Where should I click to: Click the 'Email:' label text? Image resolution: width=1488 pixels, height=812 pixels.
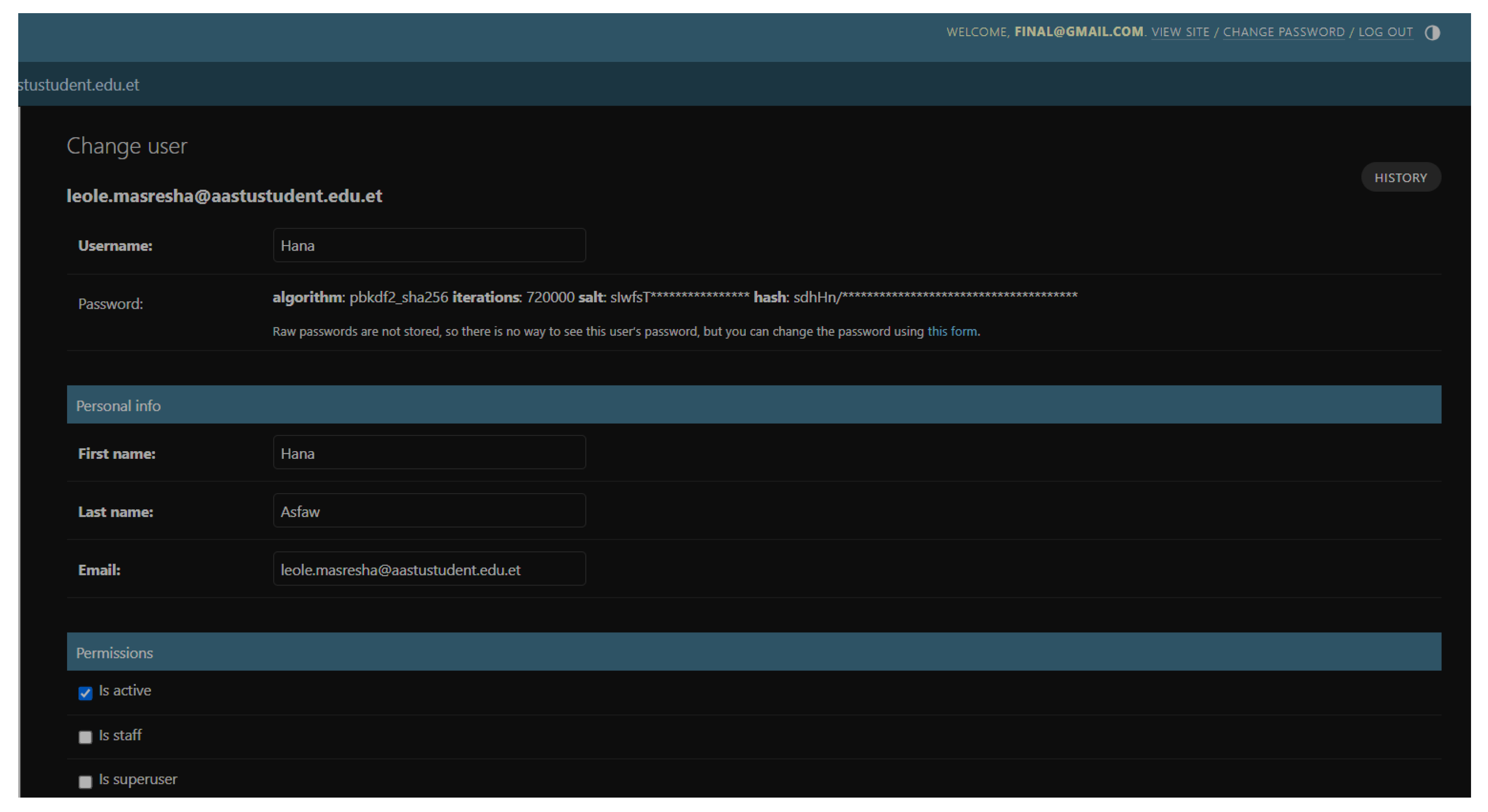click(99, 570)
